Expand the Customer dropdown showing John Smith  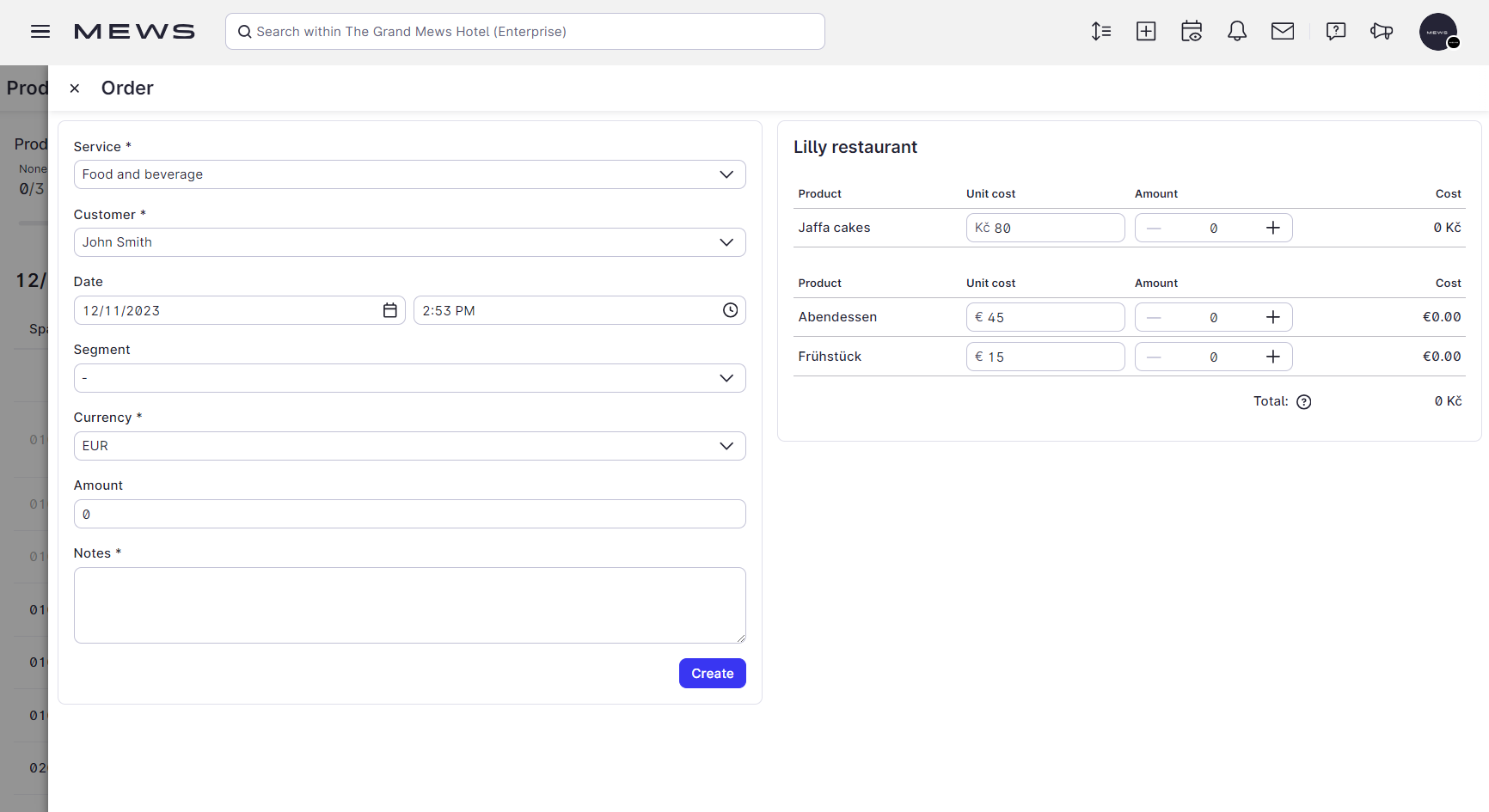pos(409,242)
